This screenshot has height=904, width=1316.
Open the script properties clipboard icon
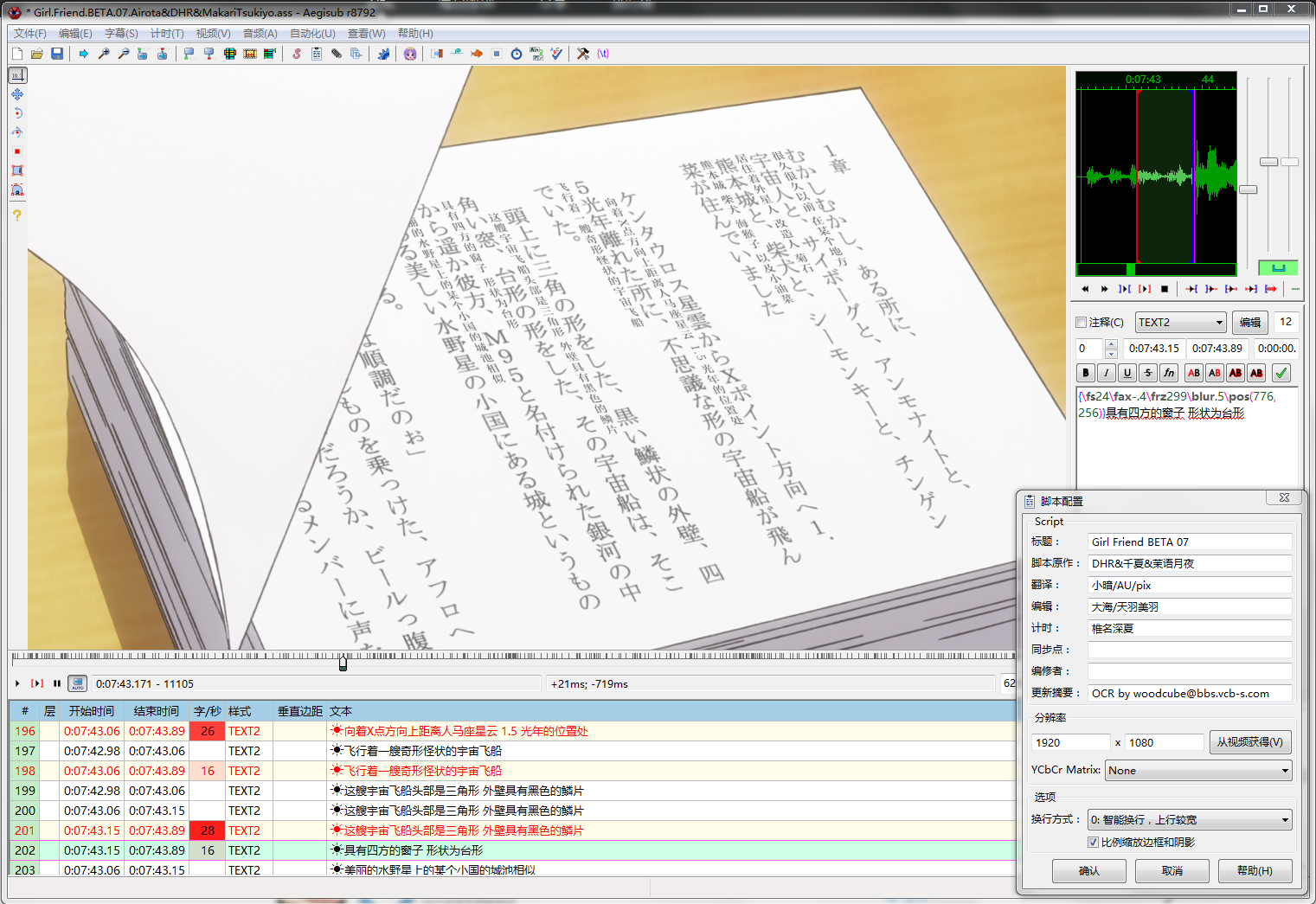(317, 54)
